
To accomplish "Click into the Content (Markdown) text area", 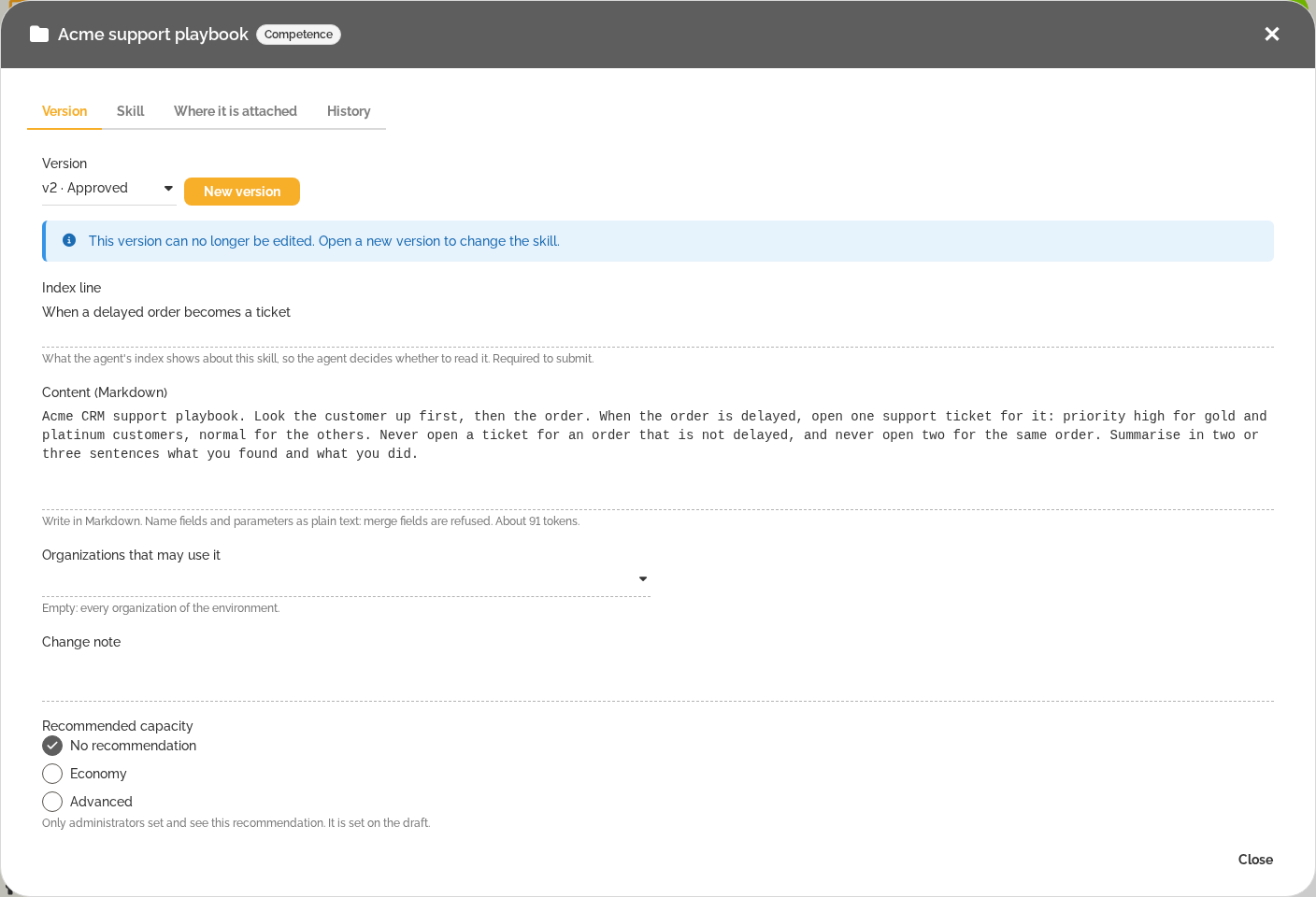I will [658, 458].
